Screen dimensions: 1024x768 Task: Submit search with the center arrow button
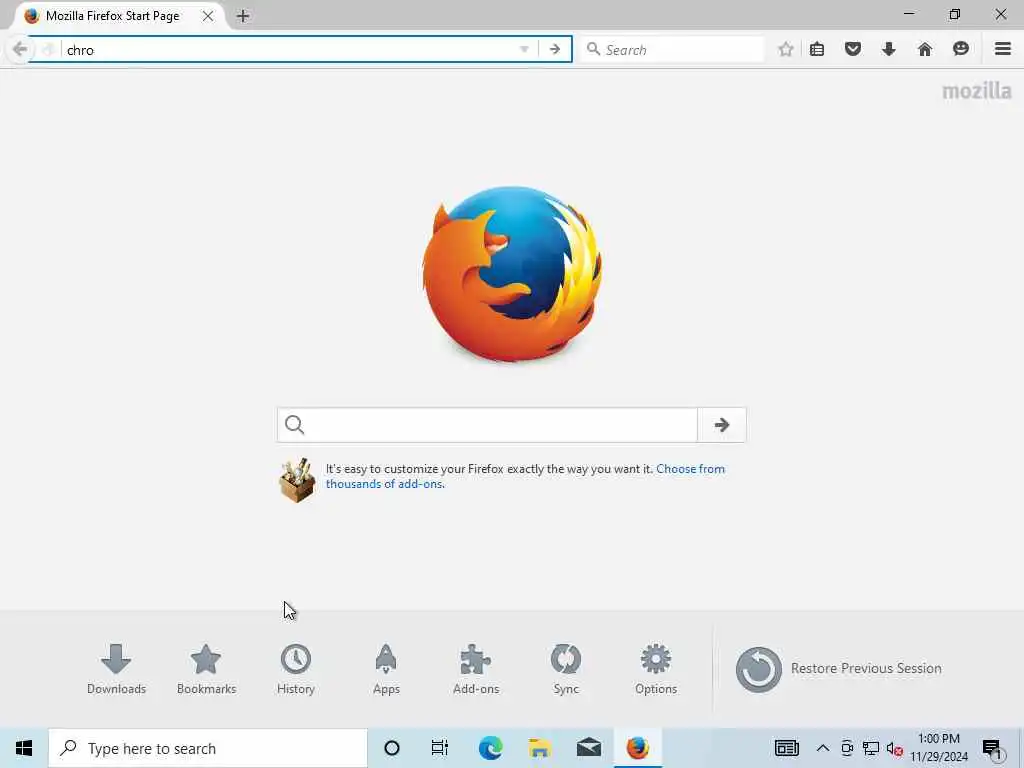click(x=722, y=425)
